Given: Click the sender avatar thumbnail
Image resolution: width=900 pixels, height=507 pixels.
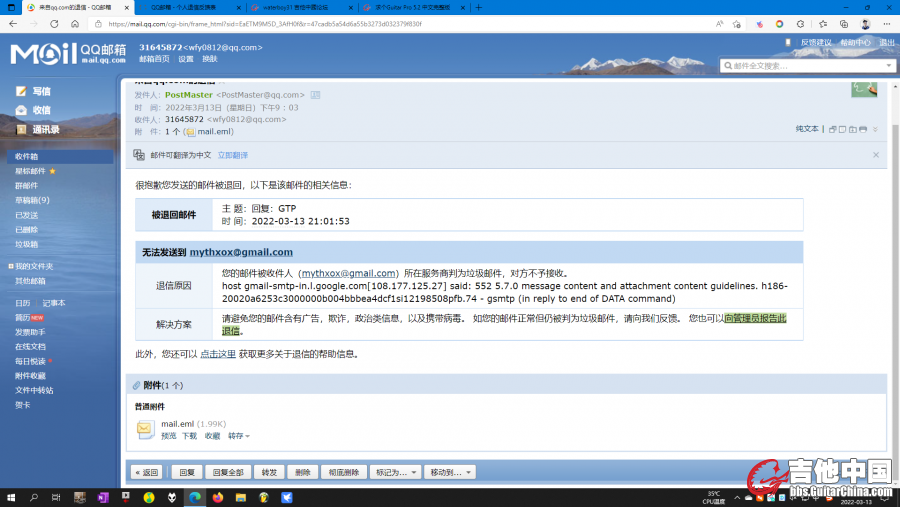Looking at the screenshot, I should (x=864, y=90).
